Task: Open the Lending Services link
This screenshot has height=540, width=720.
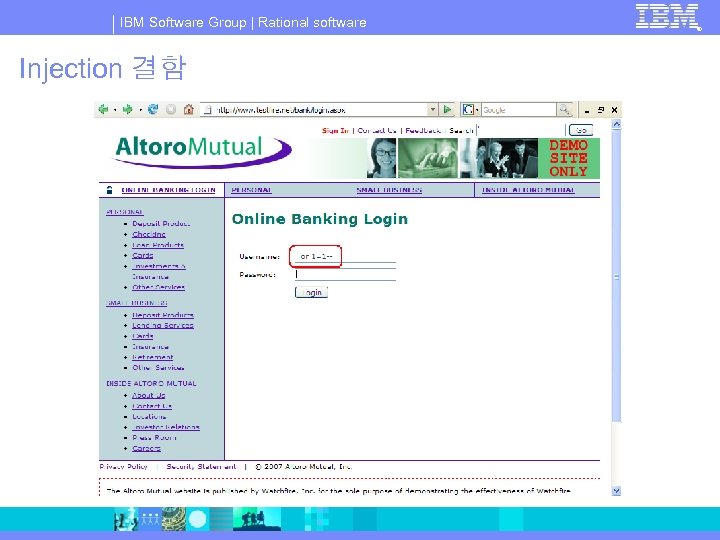Action: tap(163, 325)
